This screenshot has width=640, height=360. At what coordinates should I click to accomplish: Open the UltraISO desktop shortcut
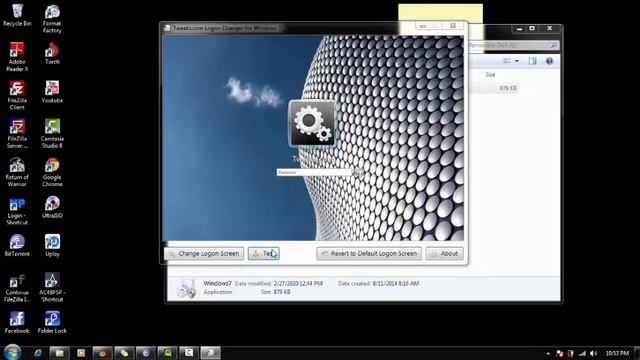click(x=52, y=207)
